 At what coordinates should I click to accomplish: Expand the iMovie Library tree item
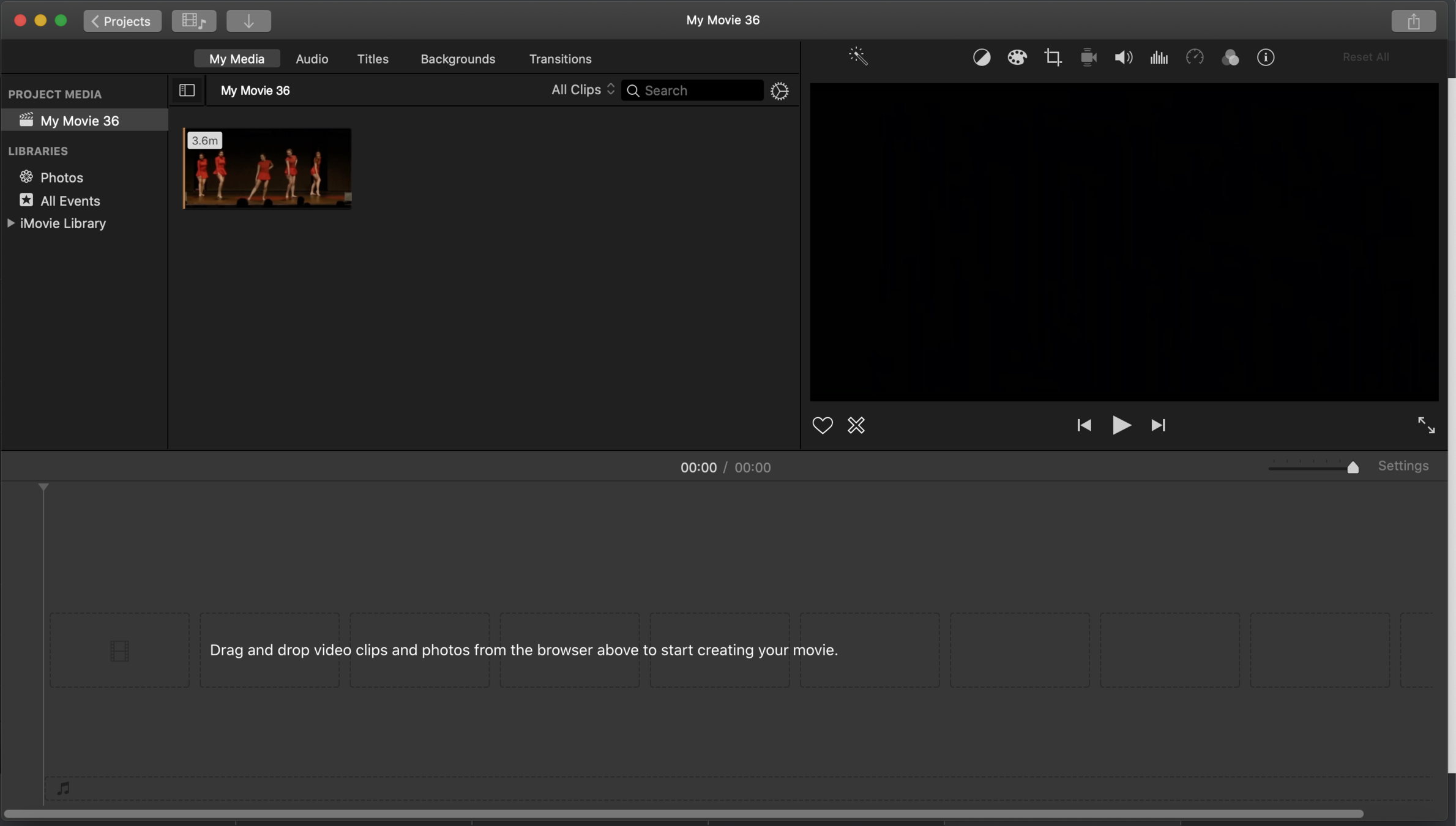[x=11, y=223]
